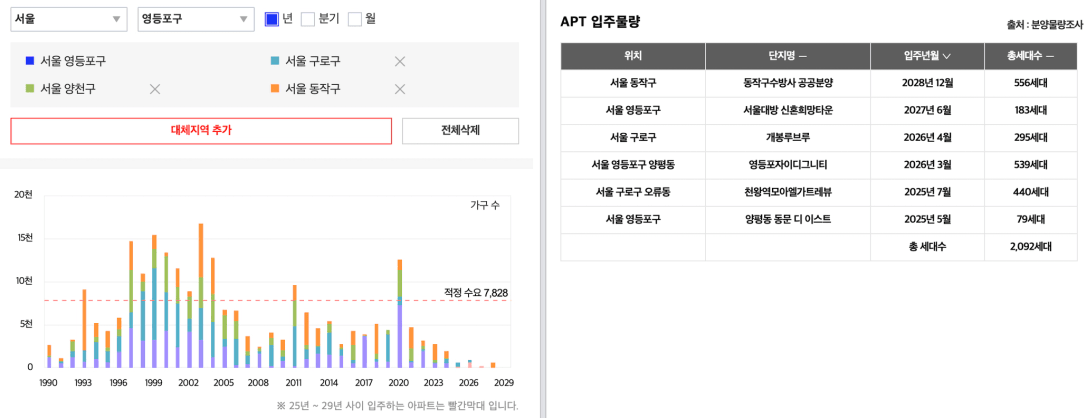Select the 영등포자이디그니티 table row
Viewport: 1087px width, 418px height.
(x=819, y=165)
